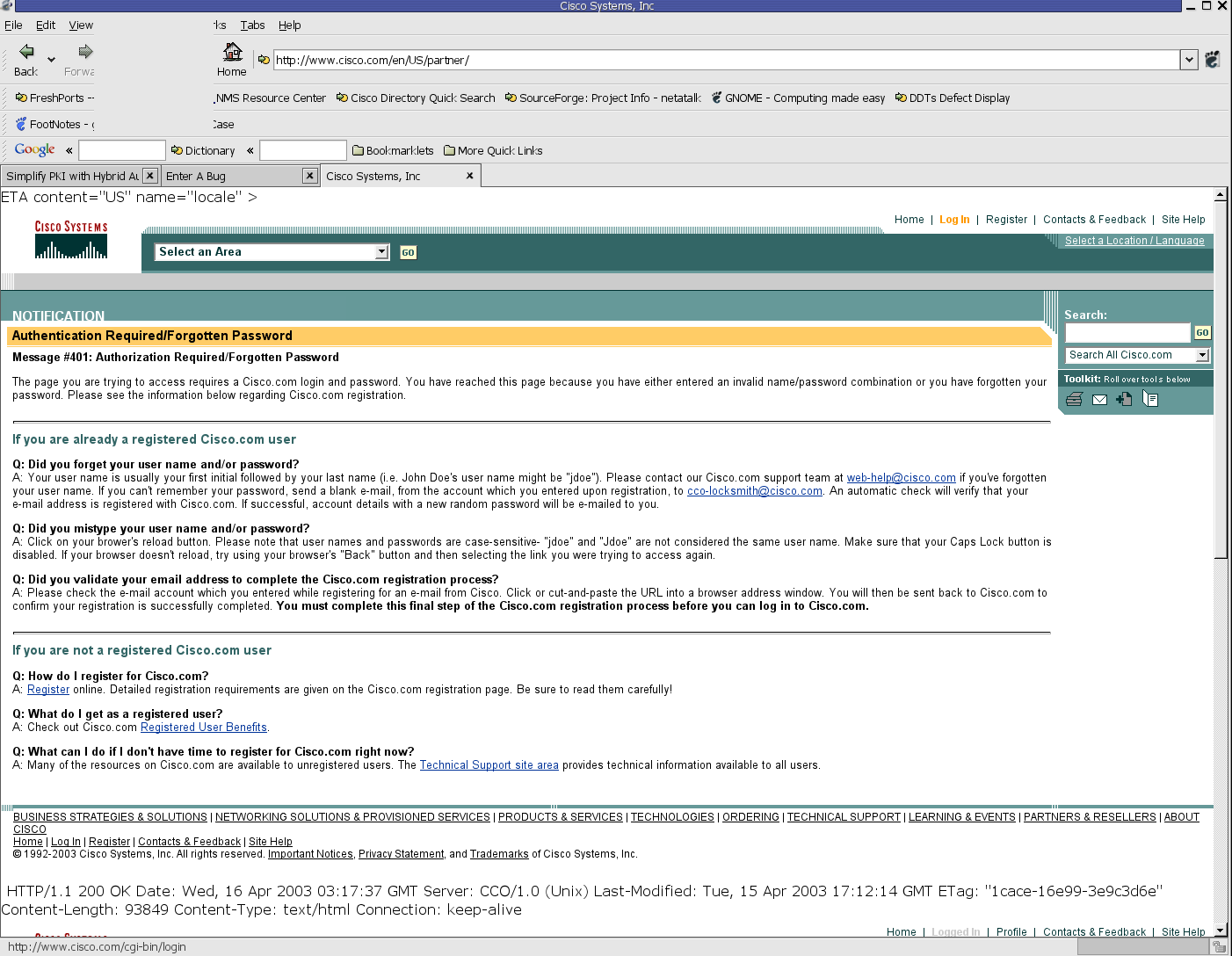Screen dimensions: 1232x956
Task: Click GO next to Select an Area
Action: (x=408, y=252)
